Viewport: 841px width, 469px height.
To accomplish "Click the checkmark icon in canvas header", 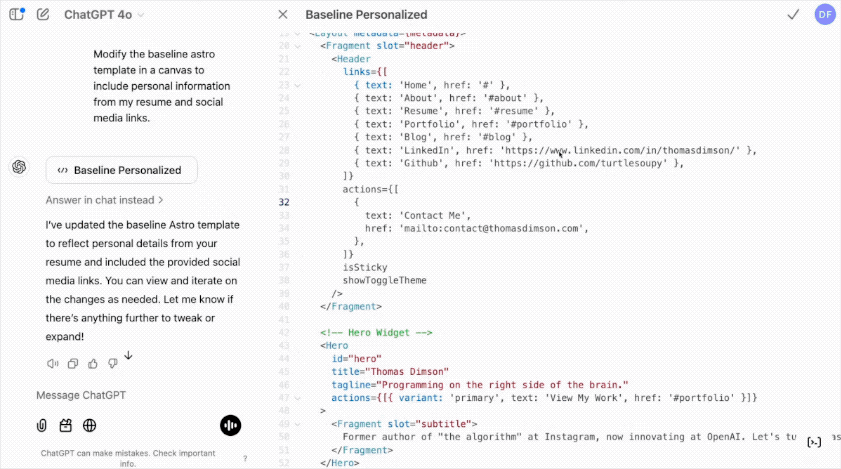I will click(x=793, y=15).
